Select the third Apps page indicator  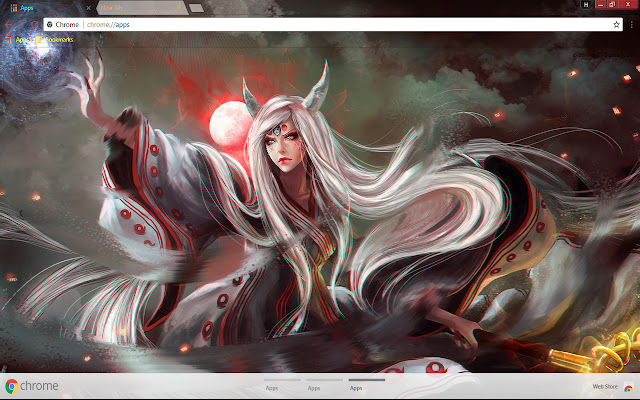(367, 384)
